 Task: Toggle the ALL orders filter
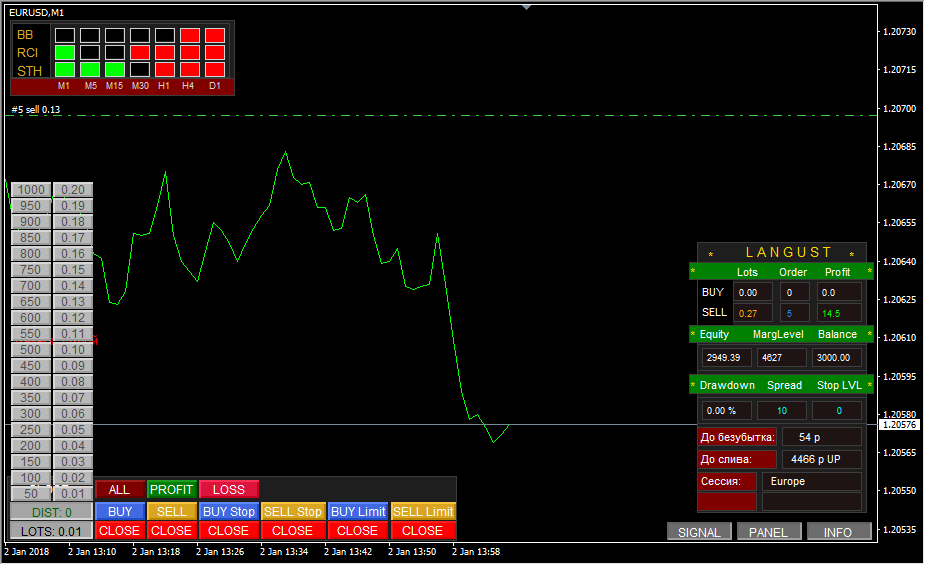coord(119,489)
